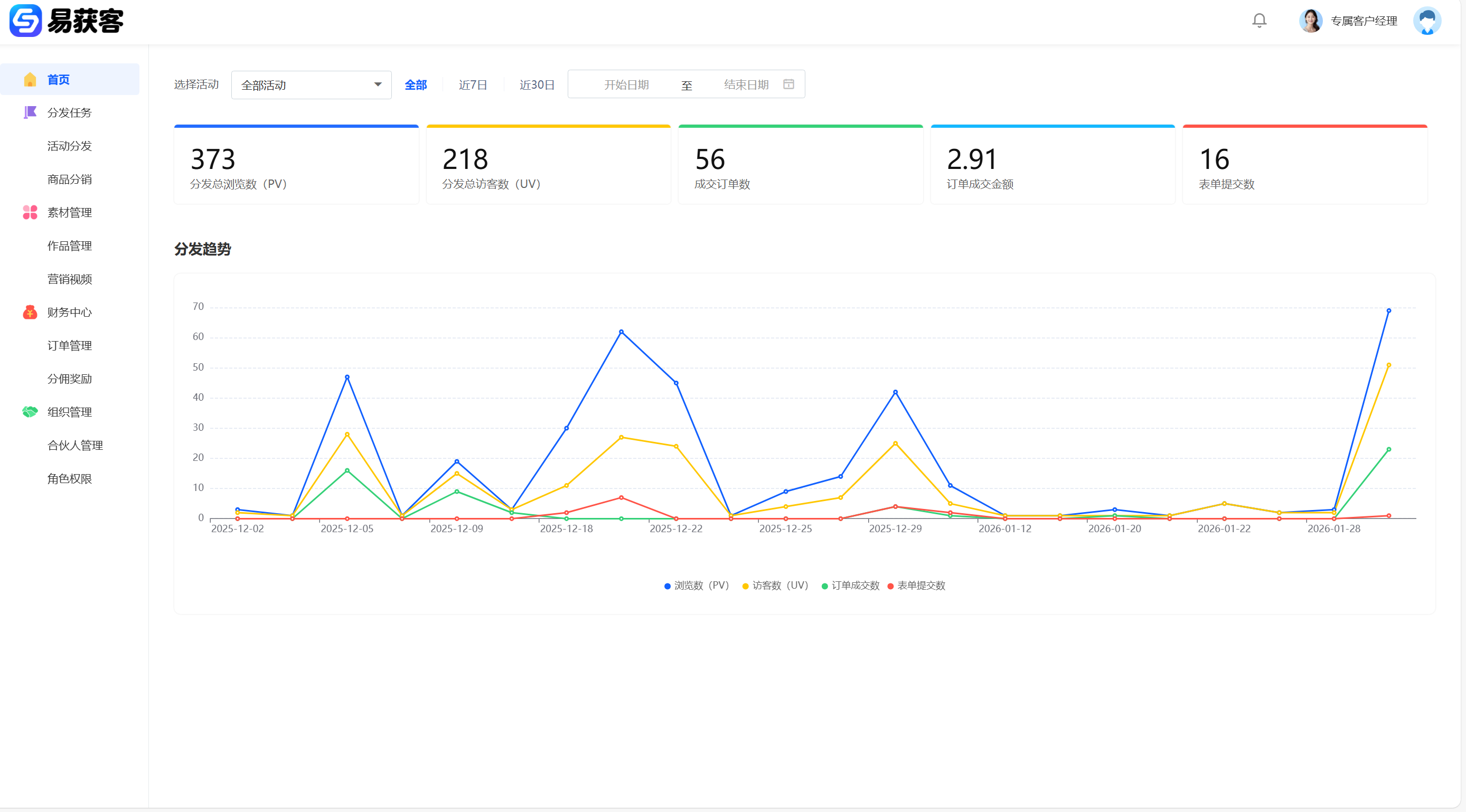This screenshot has height=812, width=1466.
Task: Click the home icon in sidebar
Action: click(30, 80)
